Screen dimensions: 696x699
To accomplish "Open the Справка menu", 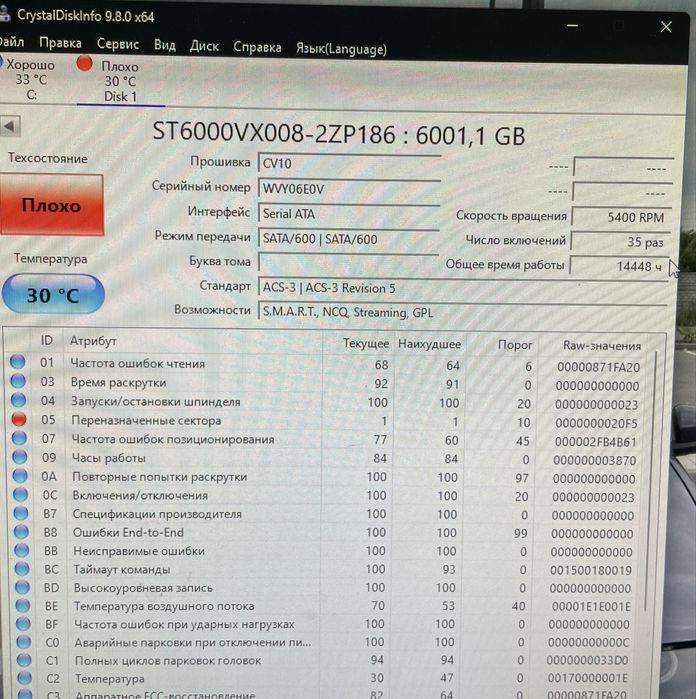I will coord(257,47).
